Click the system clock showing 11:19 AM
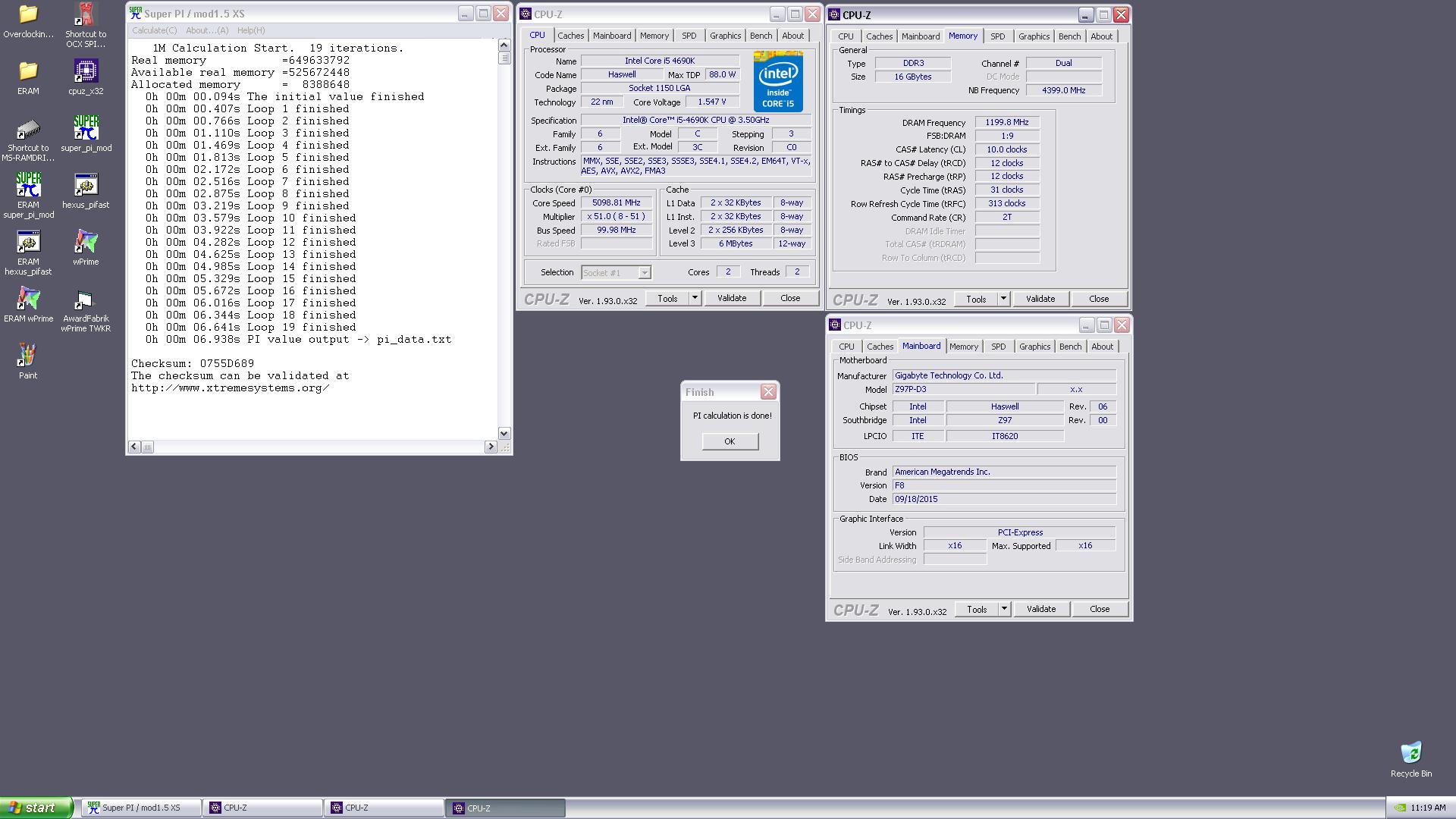 click(x=1428, y=808)
